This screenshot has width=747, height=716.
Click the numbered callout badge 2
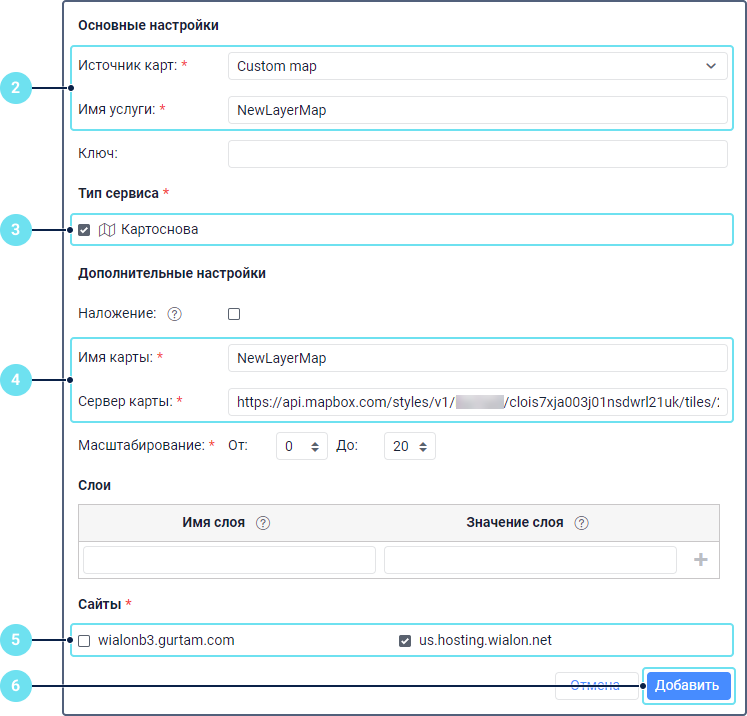pos(15,88)
